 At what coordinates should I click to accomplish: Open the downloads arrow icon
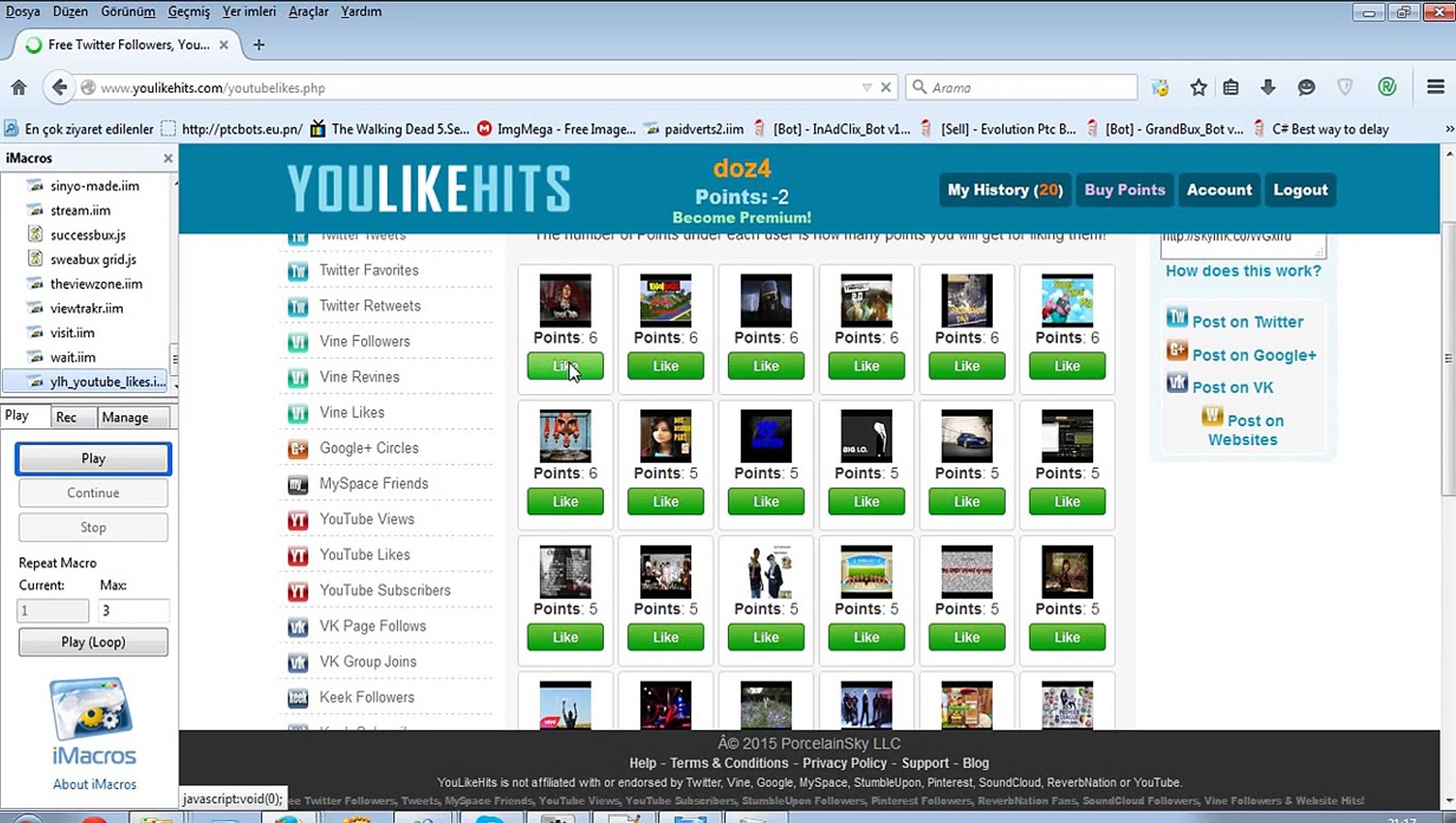click(1268, 88)
